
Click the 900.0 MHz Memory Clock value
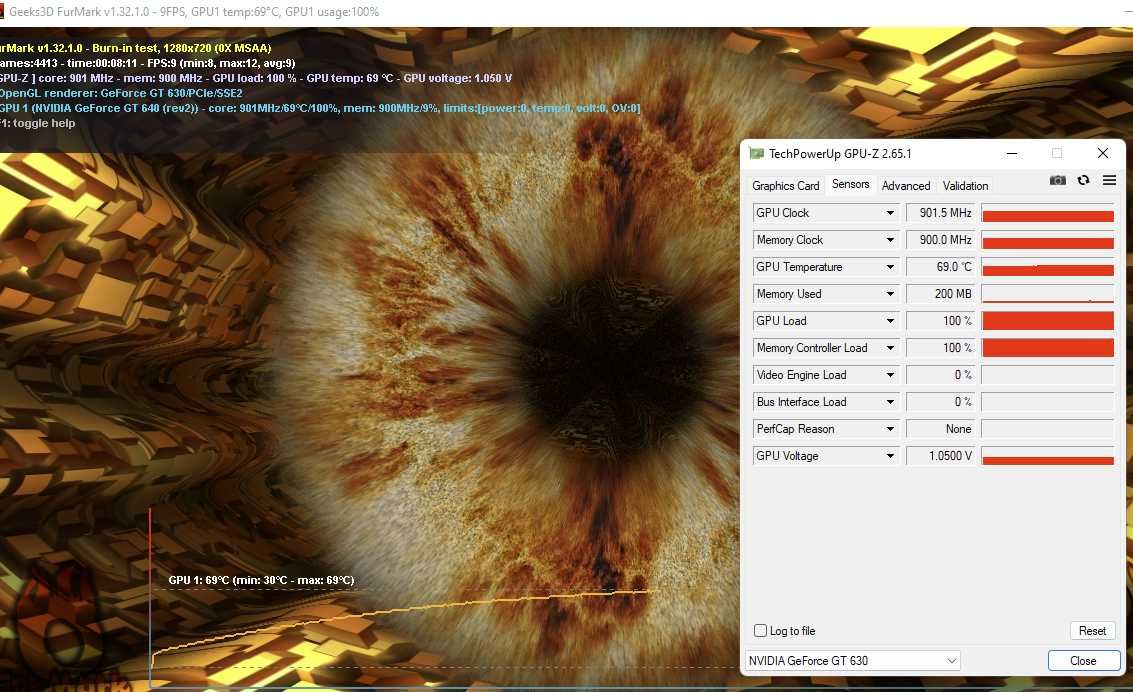point(940,240)
